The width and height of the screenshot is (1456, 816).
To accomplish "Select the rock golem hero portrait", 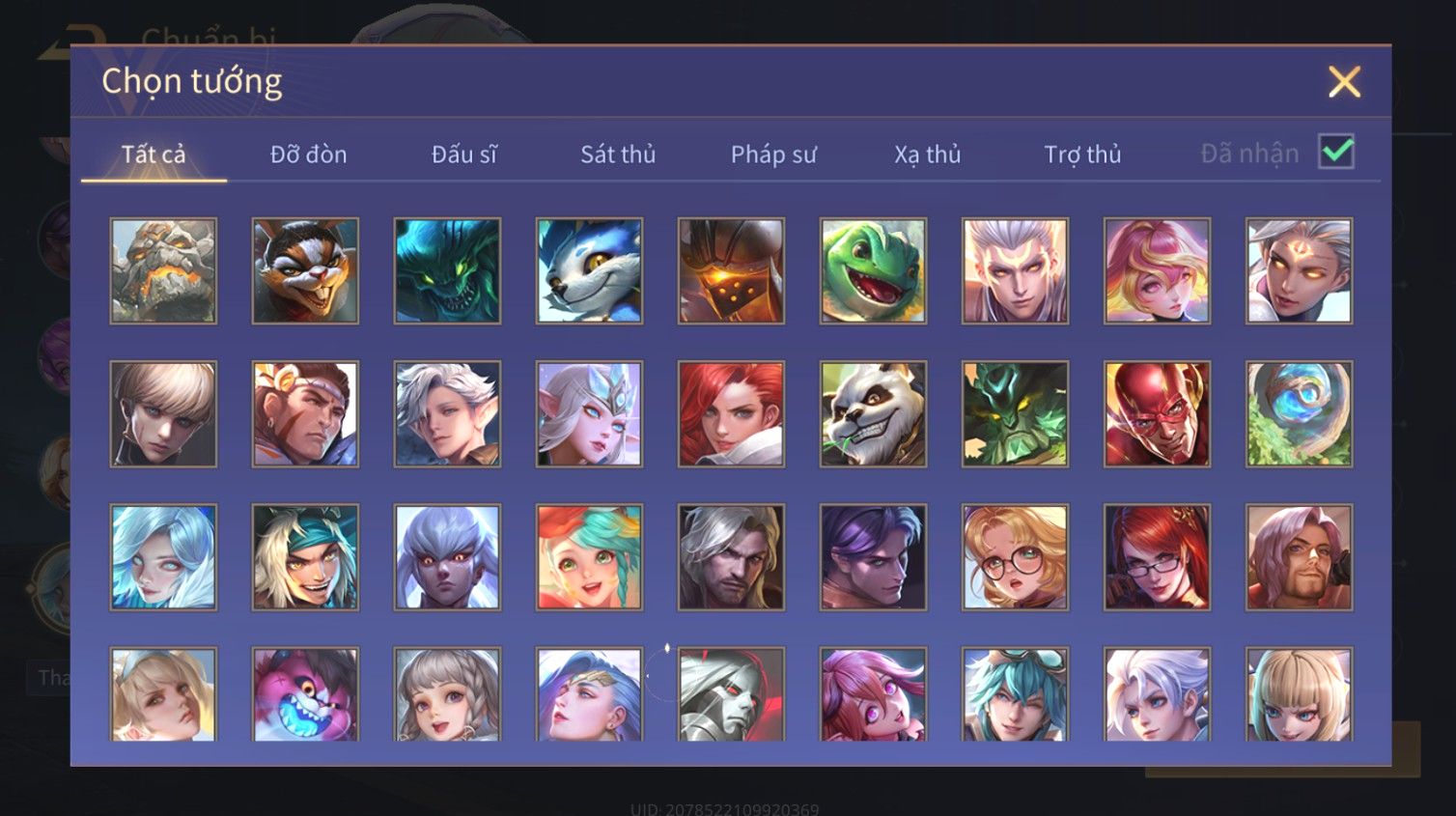I will (x=163, y=270).
